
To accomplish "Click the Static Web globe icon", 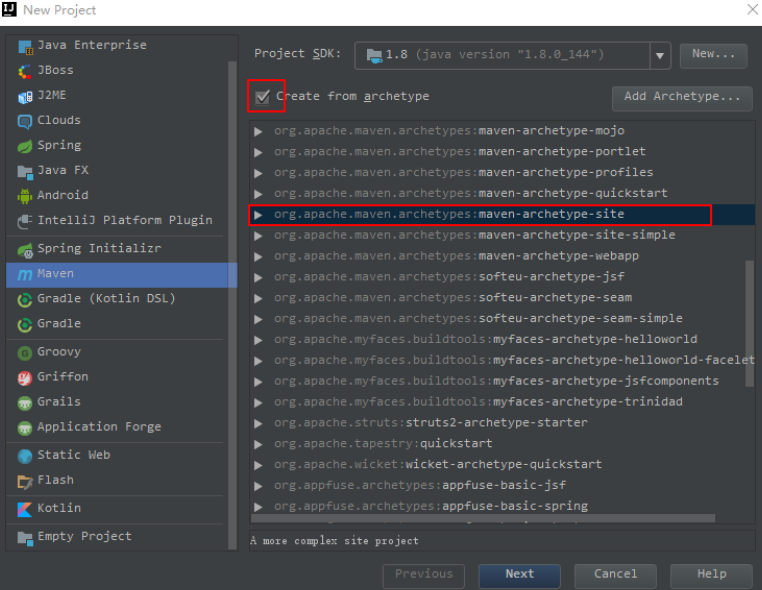I will (25, 456).
